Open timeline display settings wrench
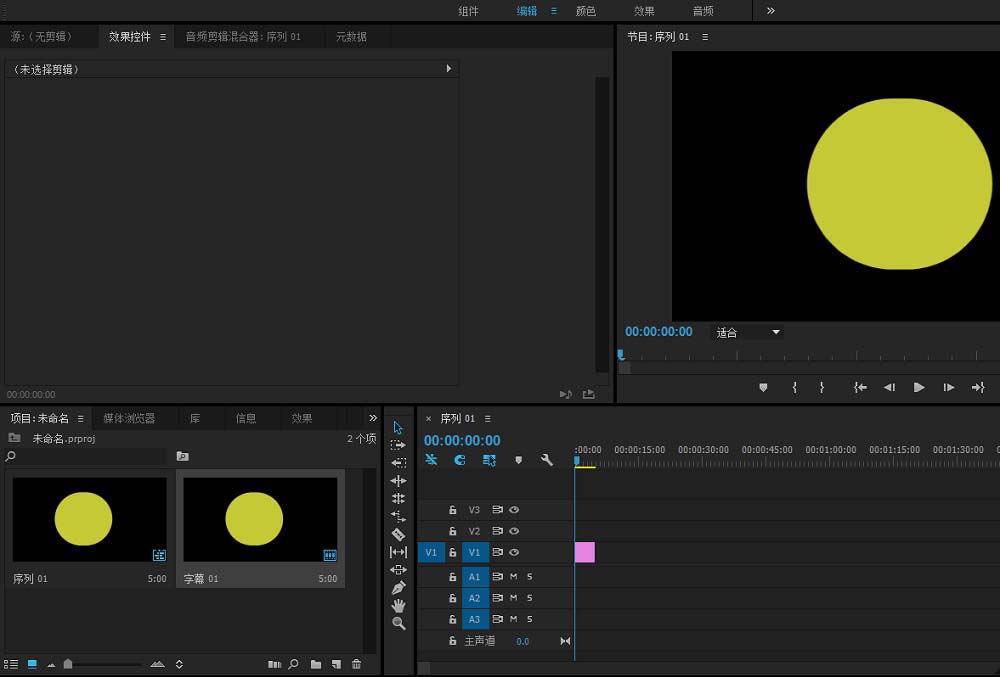This screenshot has width=1000, height=677. pos(547,460)
